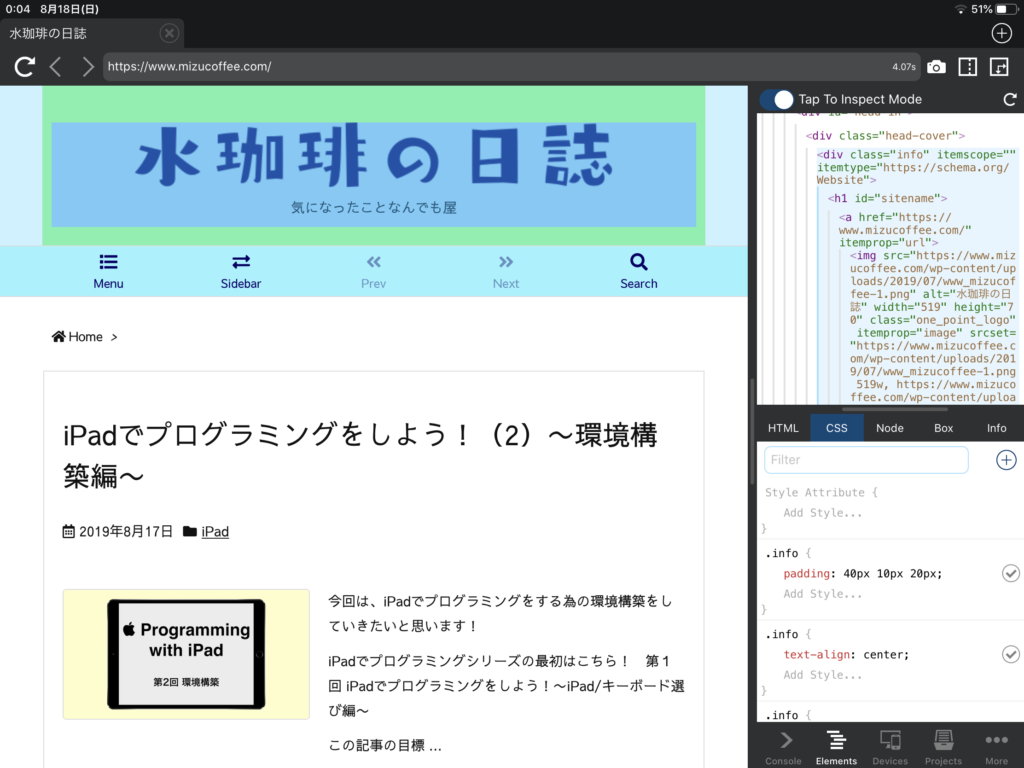Image resolution: width=1024 pixels, height=768 pixels.
Task: Add a new CSS rule with plus
Action: click(1006, 460)
